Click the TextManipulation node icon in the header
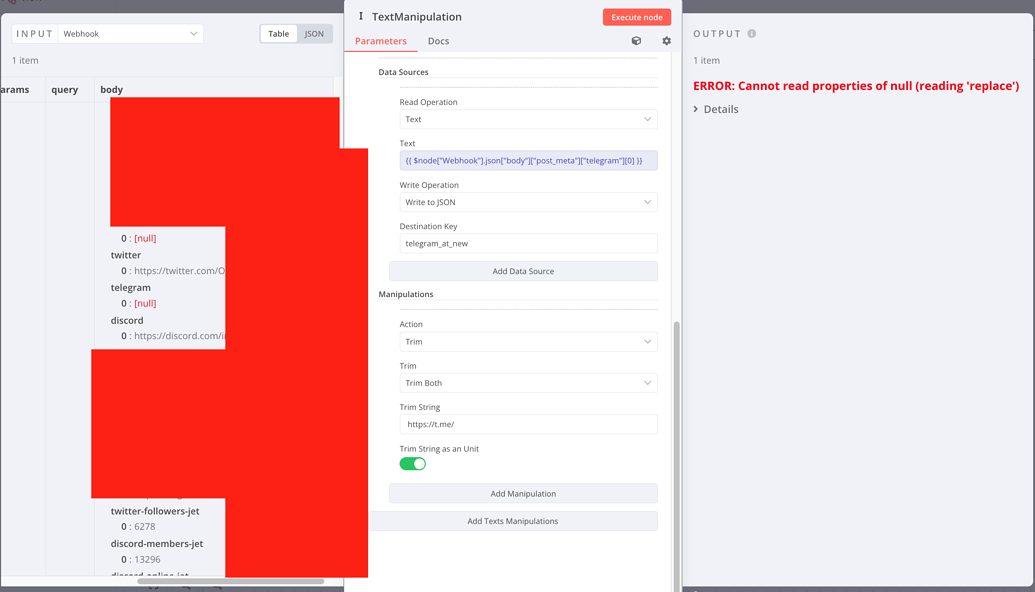Screen dimensions: 1035x592 360,16
